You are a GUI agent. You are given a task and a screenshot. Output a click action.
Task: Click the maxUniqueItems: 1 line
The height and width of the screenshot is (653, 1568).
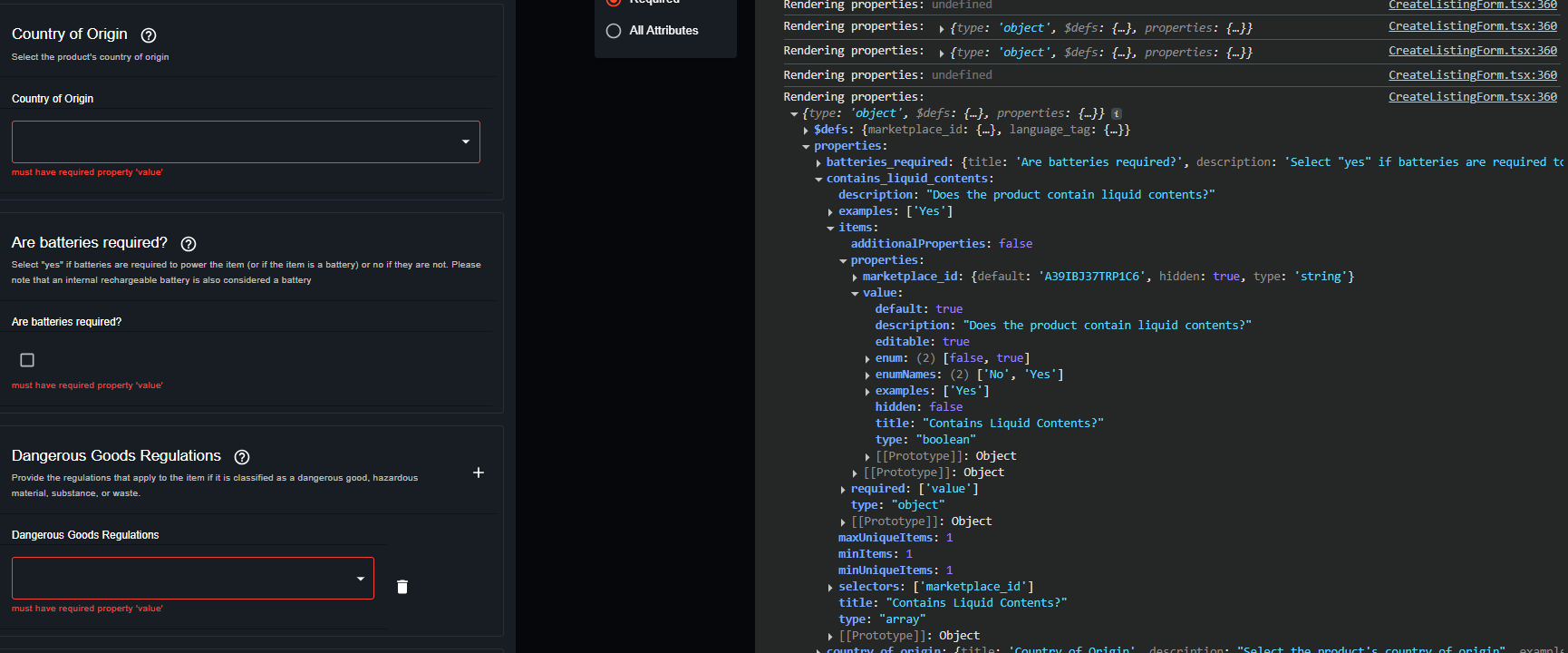pos(895,538)
